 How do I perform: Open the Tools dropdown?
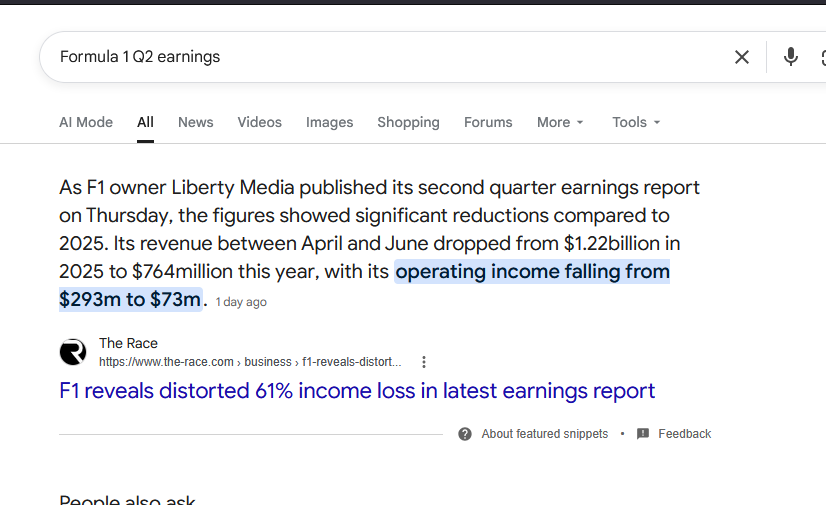coord(636,122)
